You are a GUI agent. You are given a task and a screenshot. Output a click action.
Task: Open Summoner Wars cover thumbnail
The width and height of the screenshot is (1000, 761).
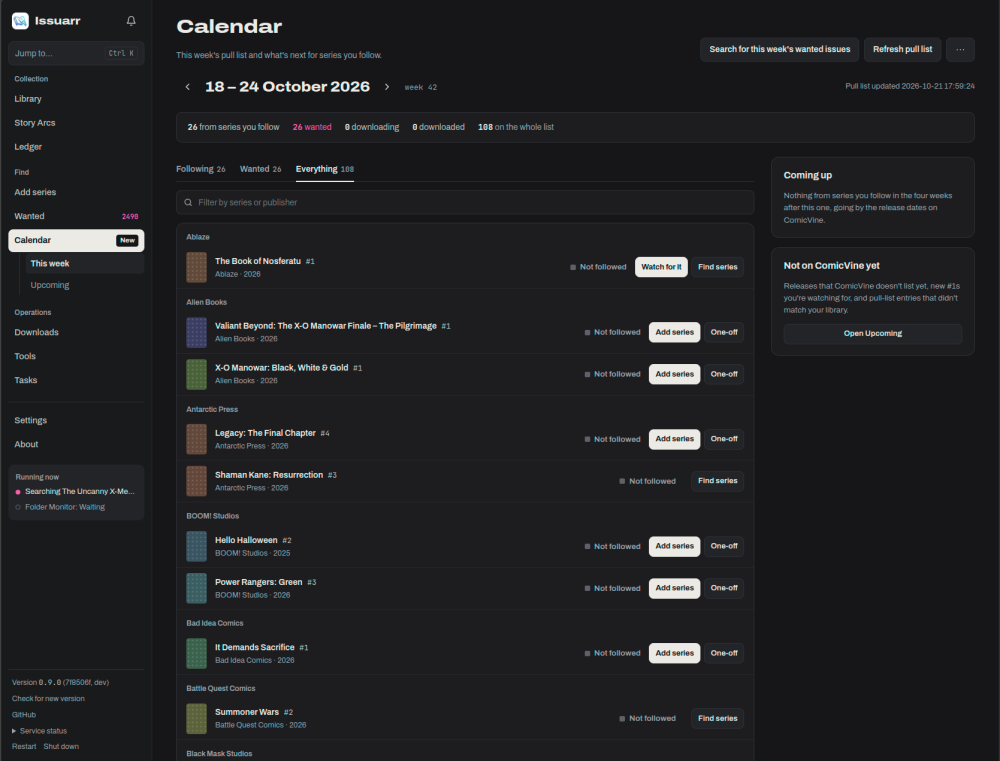pyautogui.click(x=196, y=718)
